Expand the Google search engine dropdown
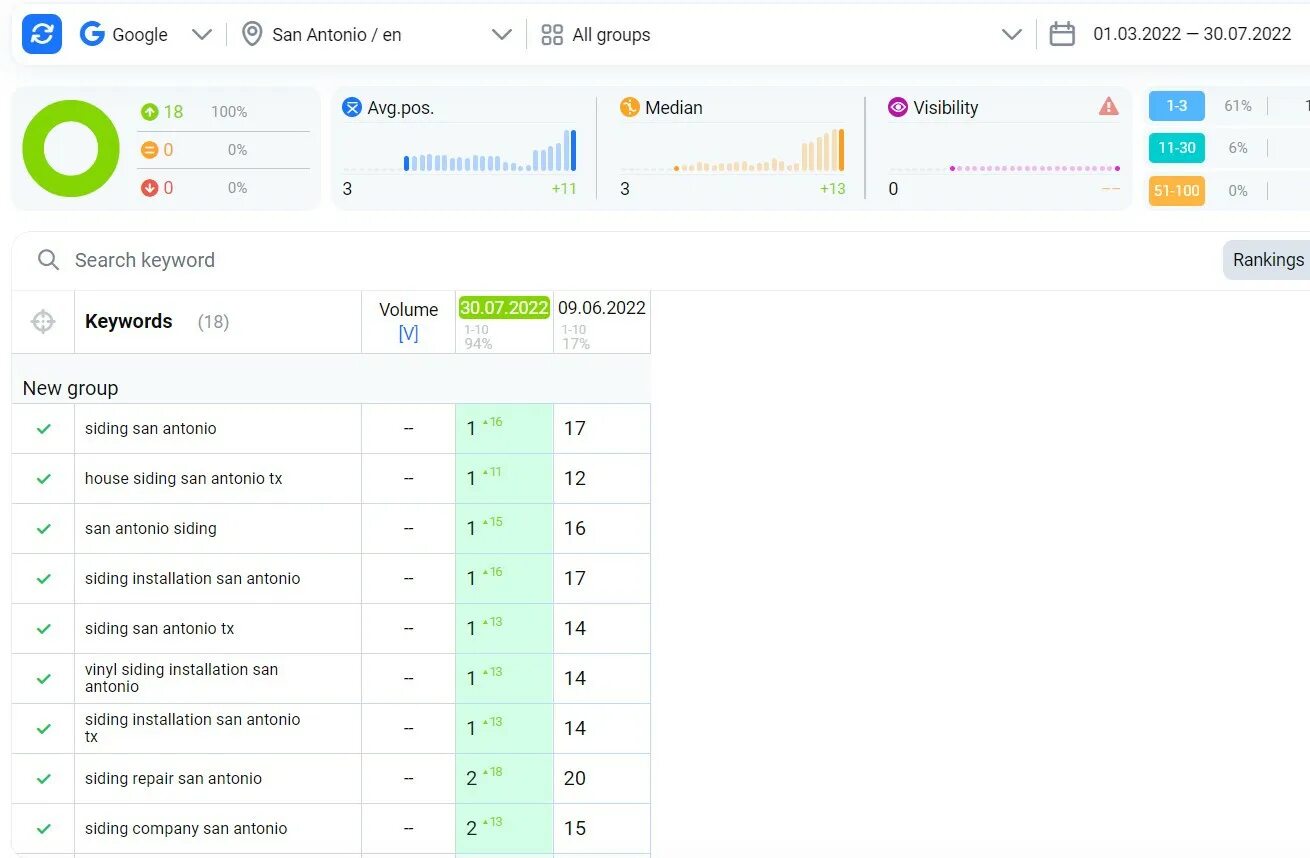1310x858 pixels. [202, 35]
